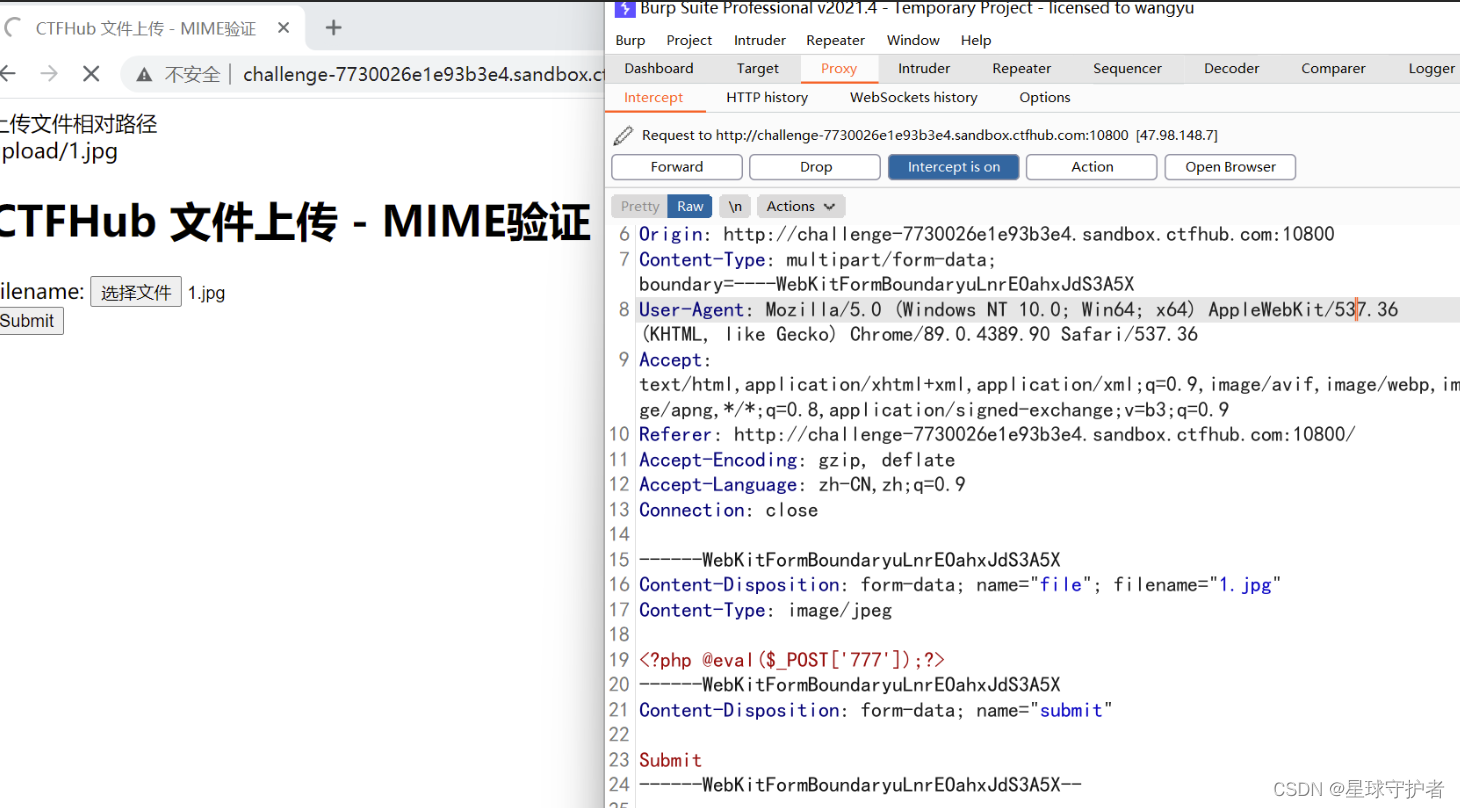Switch to the Raw view
This screenshot has height=808, width=1460.
point(690,206)
